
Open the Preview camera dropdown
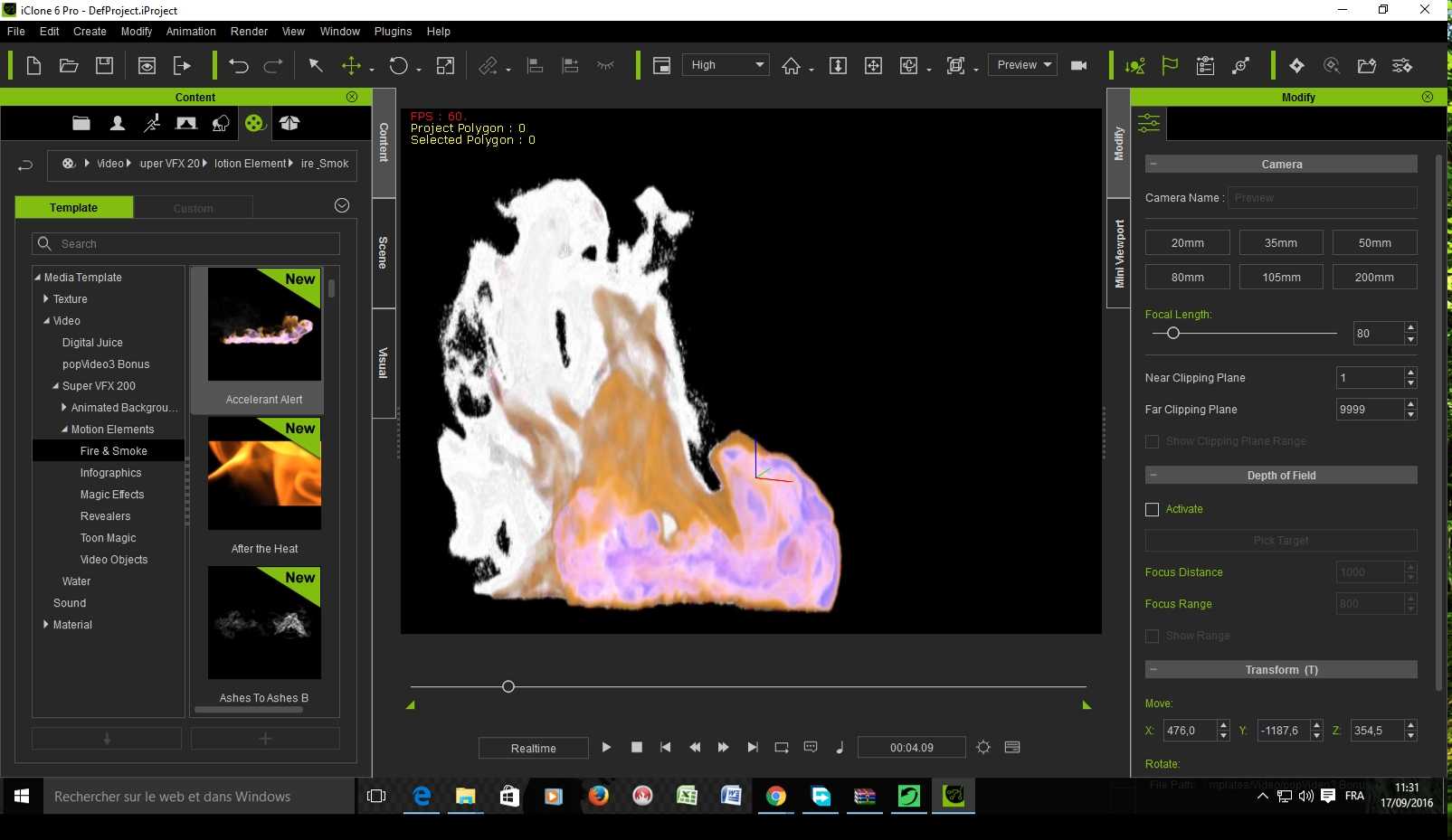(x=1022, y=65)
